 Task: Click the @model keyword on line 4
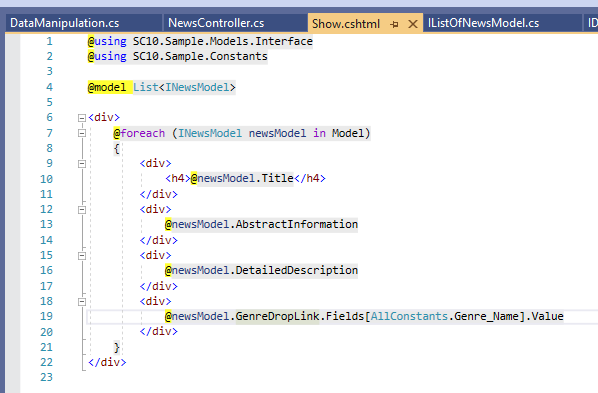point(107,87)
